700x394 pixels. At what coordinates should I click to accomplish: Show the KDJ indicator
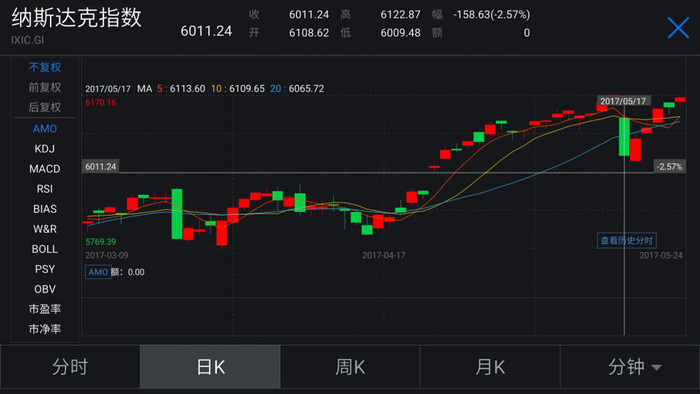point(45,149)
